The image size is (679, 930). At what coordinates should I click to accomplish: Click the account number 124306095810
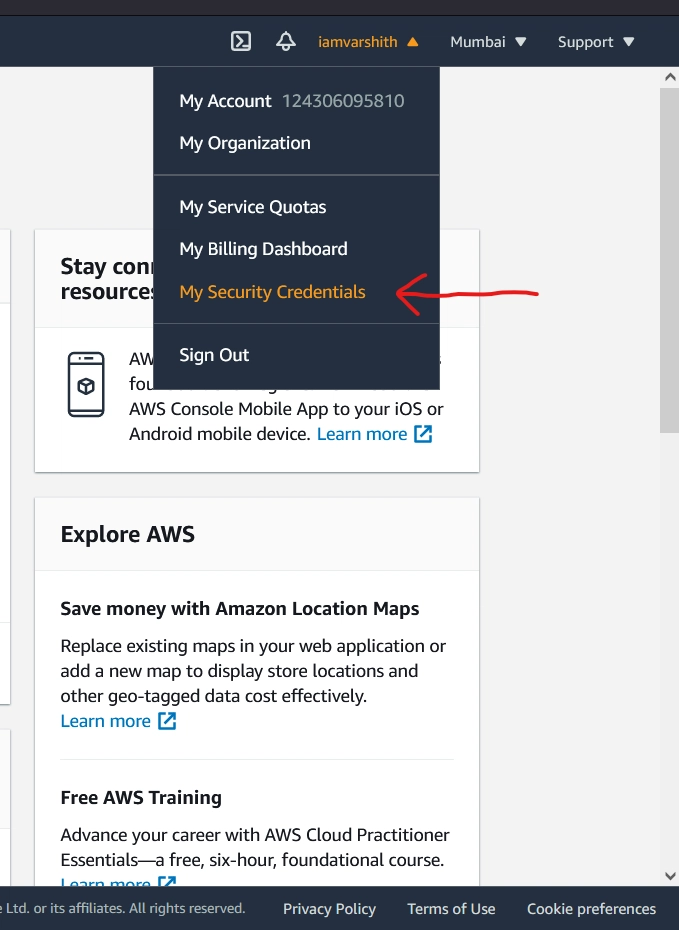coord(343,101)
